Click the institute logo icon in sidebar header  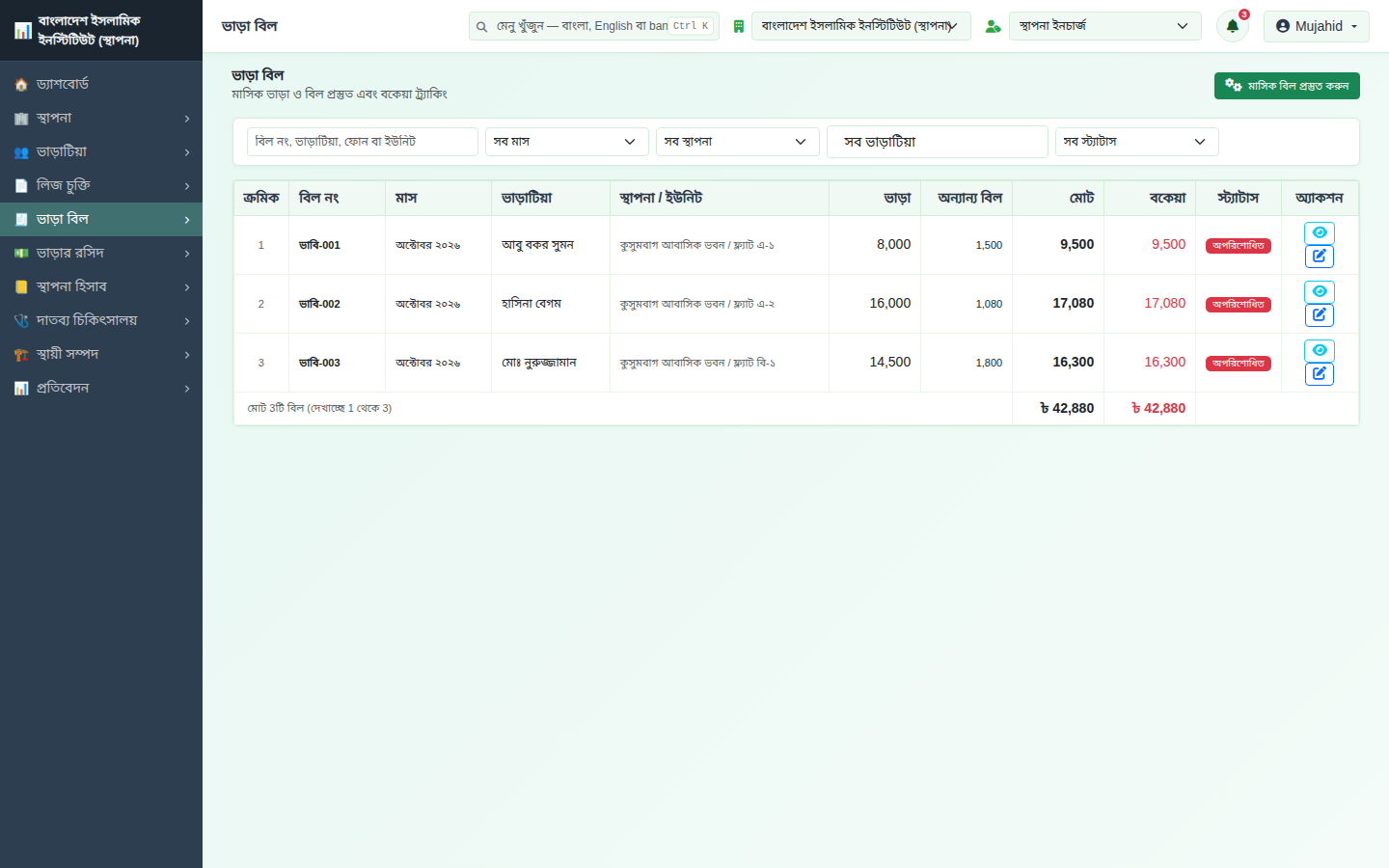tap(23, 31)
